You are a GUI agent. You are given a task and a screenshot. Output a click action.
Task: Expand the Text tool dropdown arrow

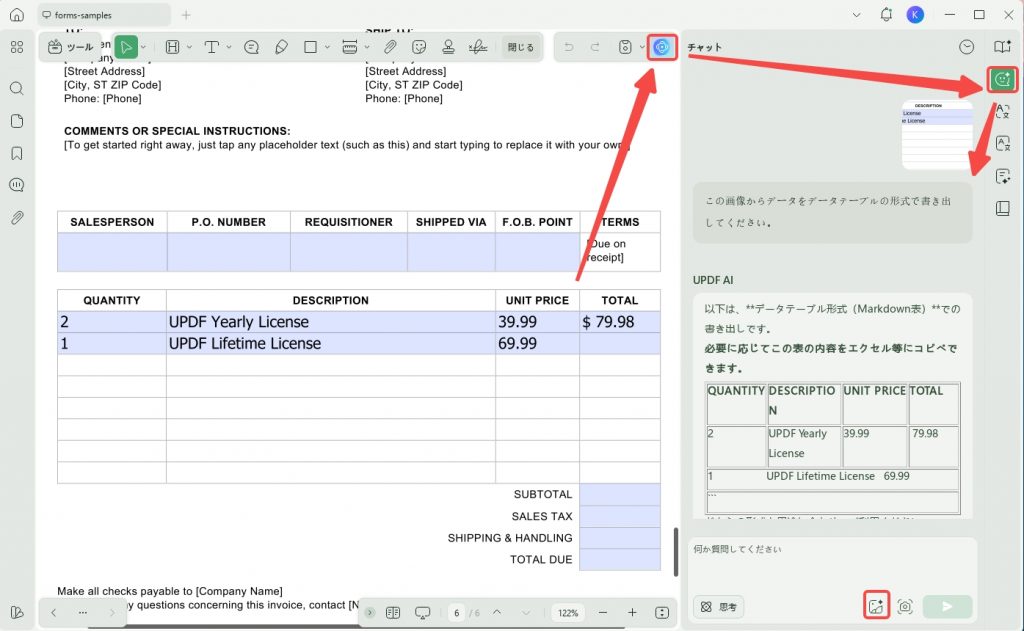coord(229,47)
